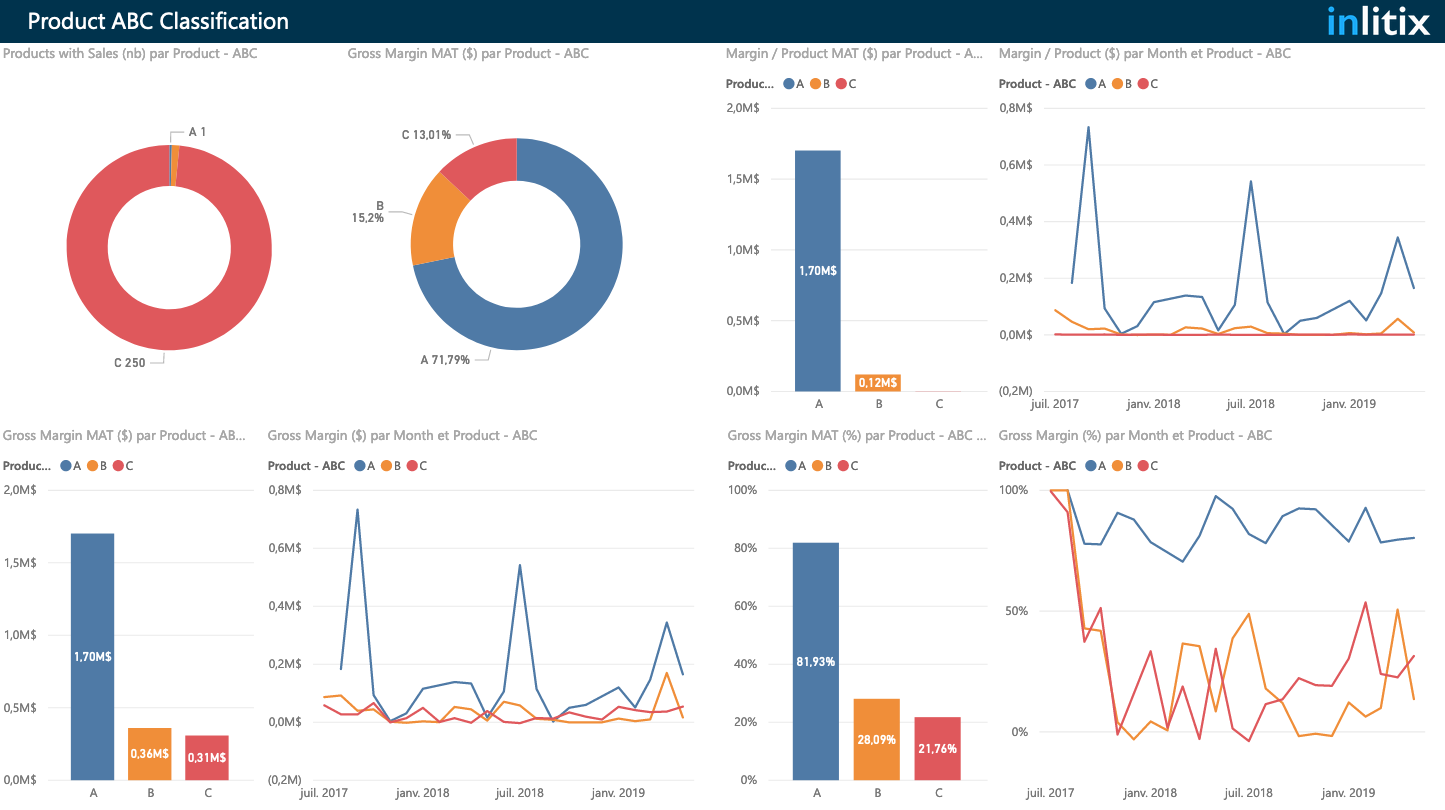Viewport: 1445px width, 810px height.
Task: Click legend swatch A in Margin / Product MAT chart
Action: [x=789, y=84]
